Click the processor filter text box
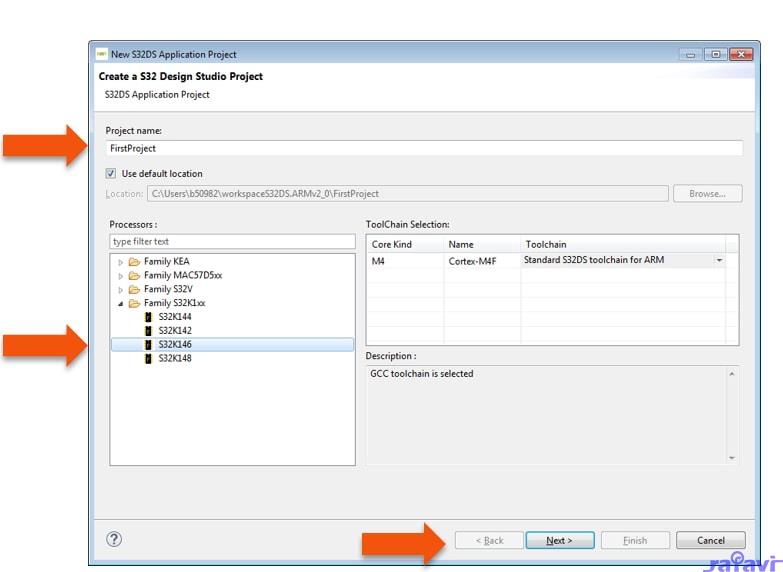This screenshot has height=572, width=783. [x=232, y=242]
